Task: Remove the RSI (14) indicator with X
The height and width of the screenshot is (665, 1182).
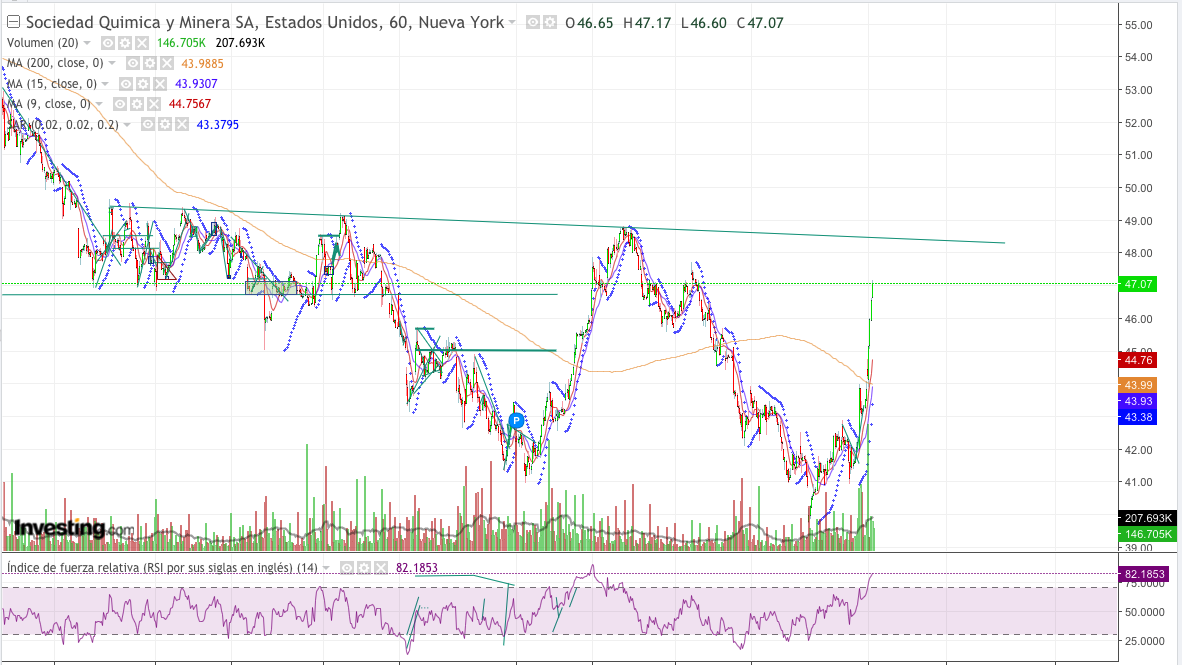Action: (x=381, y=568)
